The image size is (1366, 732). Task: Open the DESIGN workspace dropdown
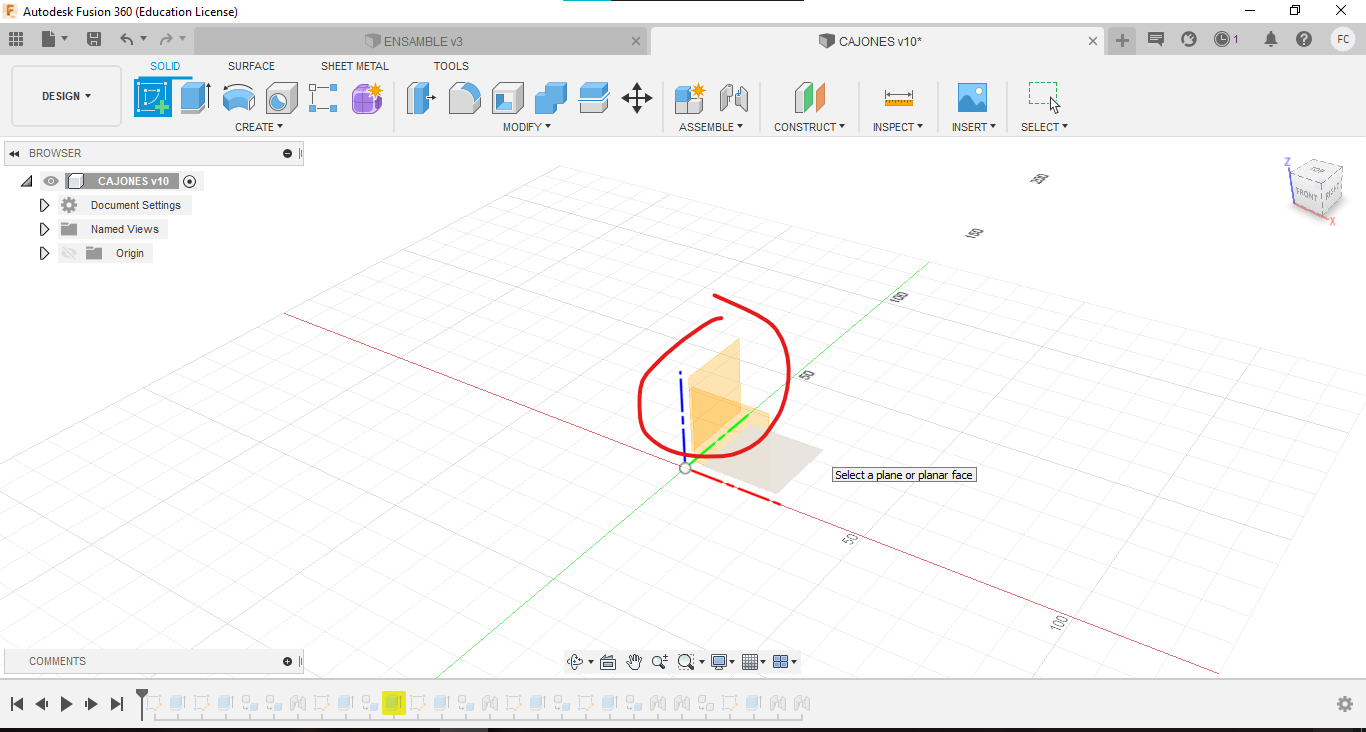pyautogui.click(x=66, y=96)
